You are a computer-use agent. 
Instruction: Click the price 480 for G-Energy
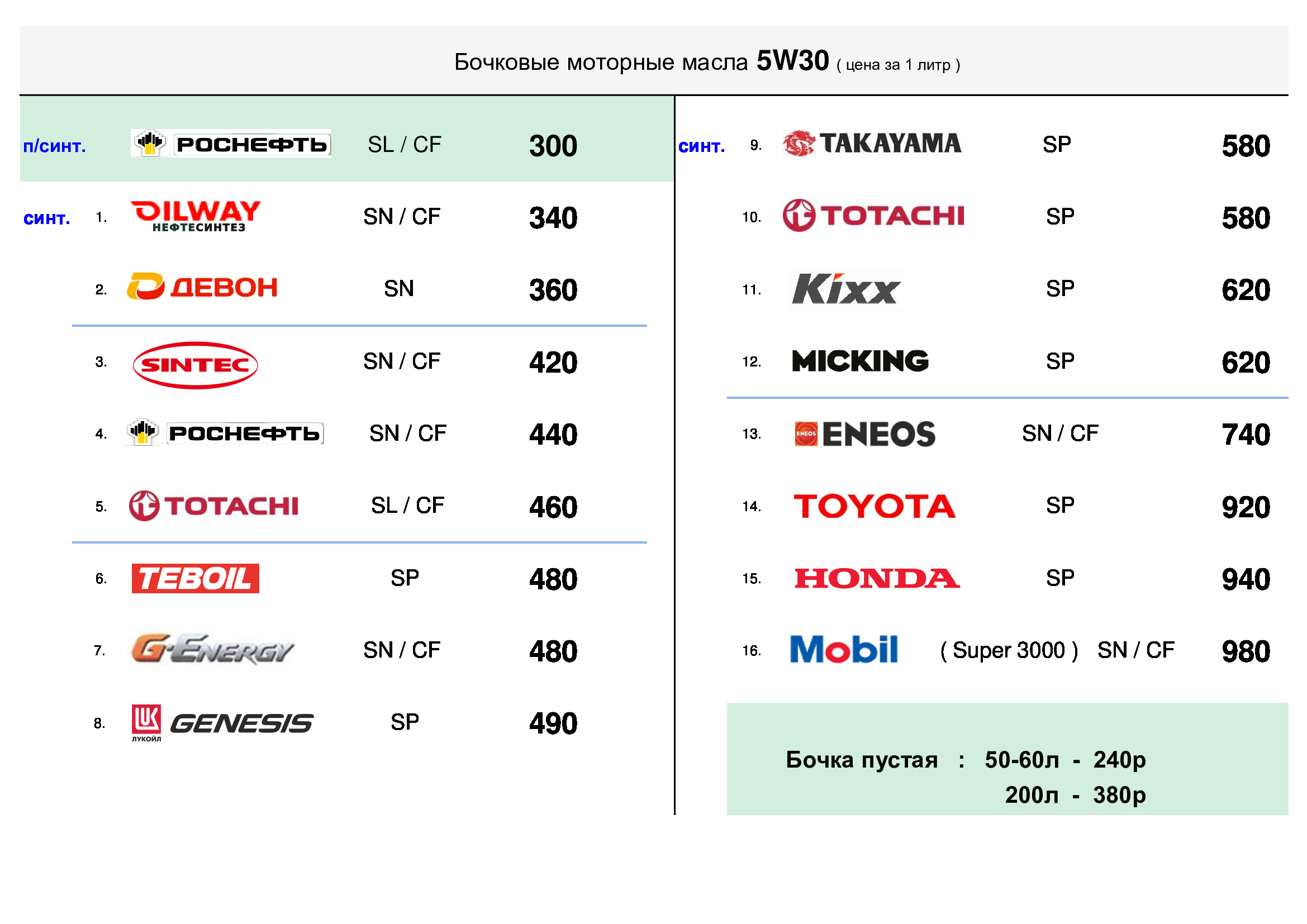pyautogui.click(x=553, y=652)
